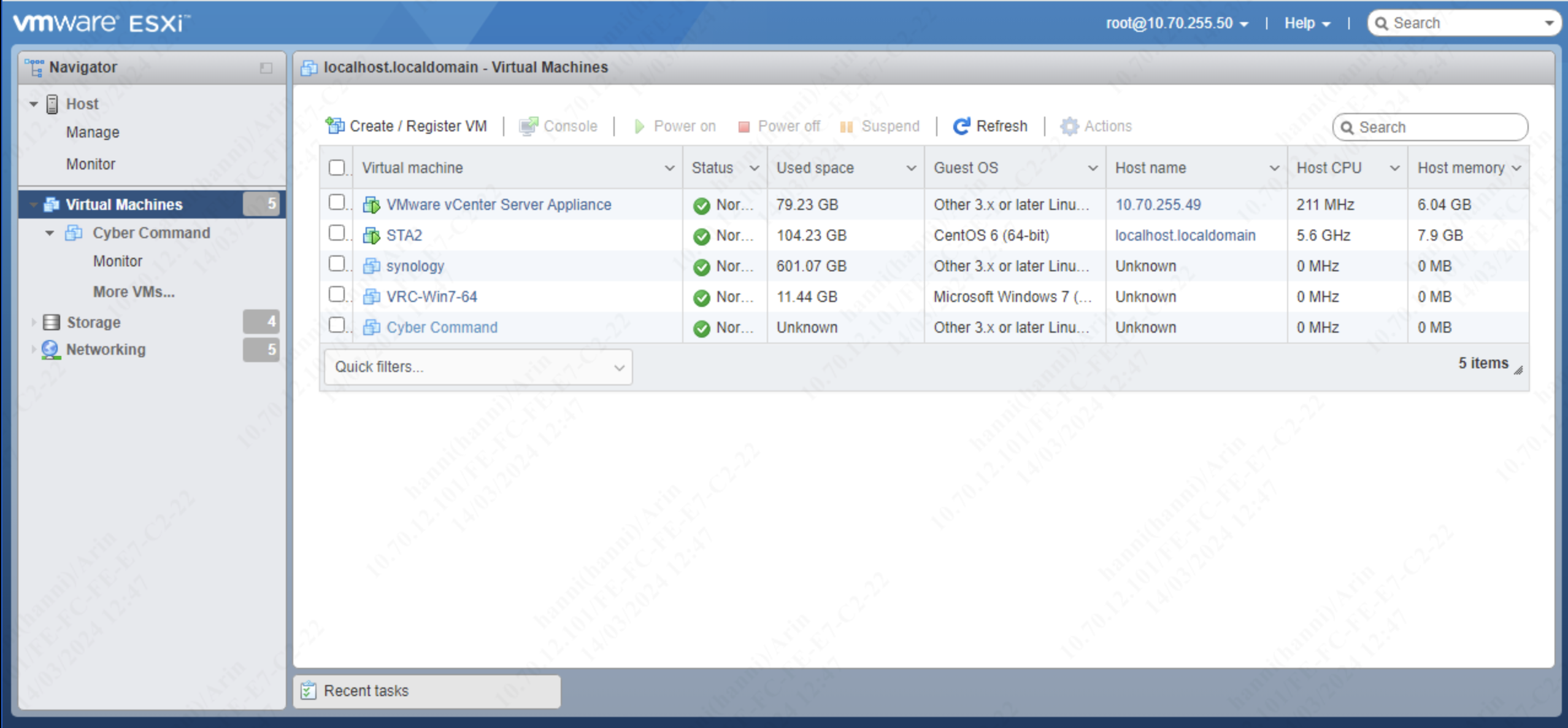Click the Power off icon
The image size is (1568, 728).
click(x=744, y=126)
